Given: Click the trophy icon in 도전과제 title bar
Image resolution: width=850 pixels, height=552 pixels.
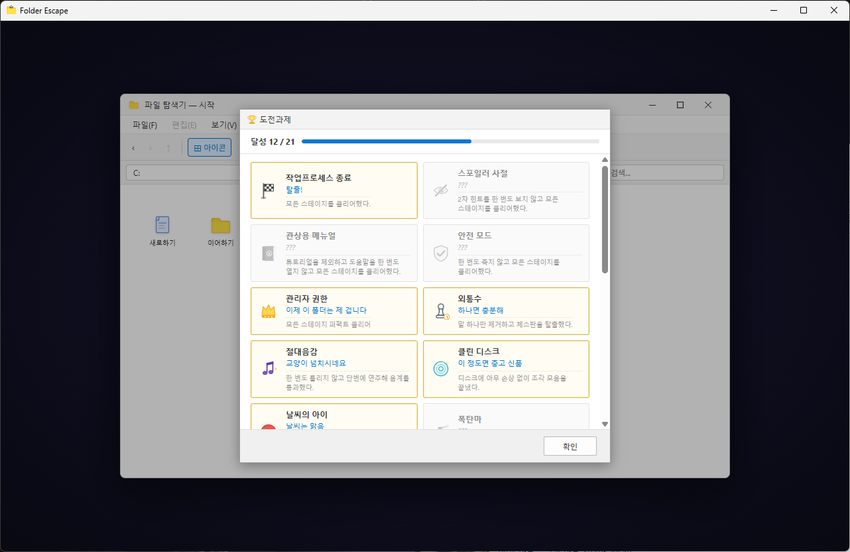Looking at the screenshot, I should (x=252, y=119).
